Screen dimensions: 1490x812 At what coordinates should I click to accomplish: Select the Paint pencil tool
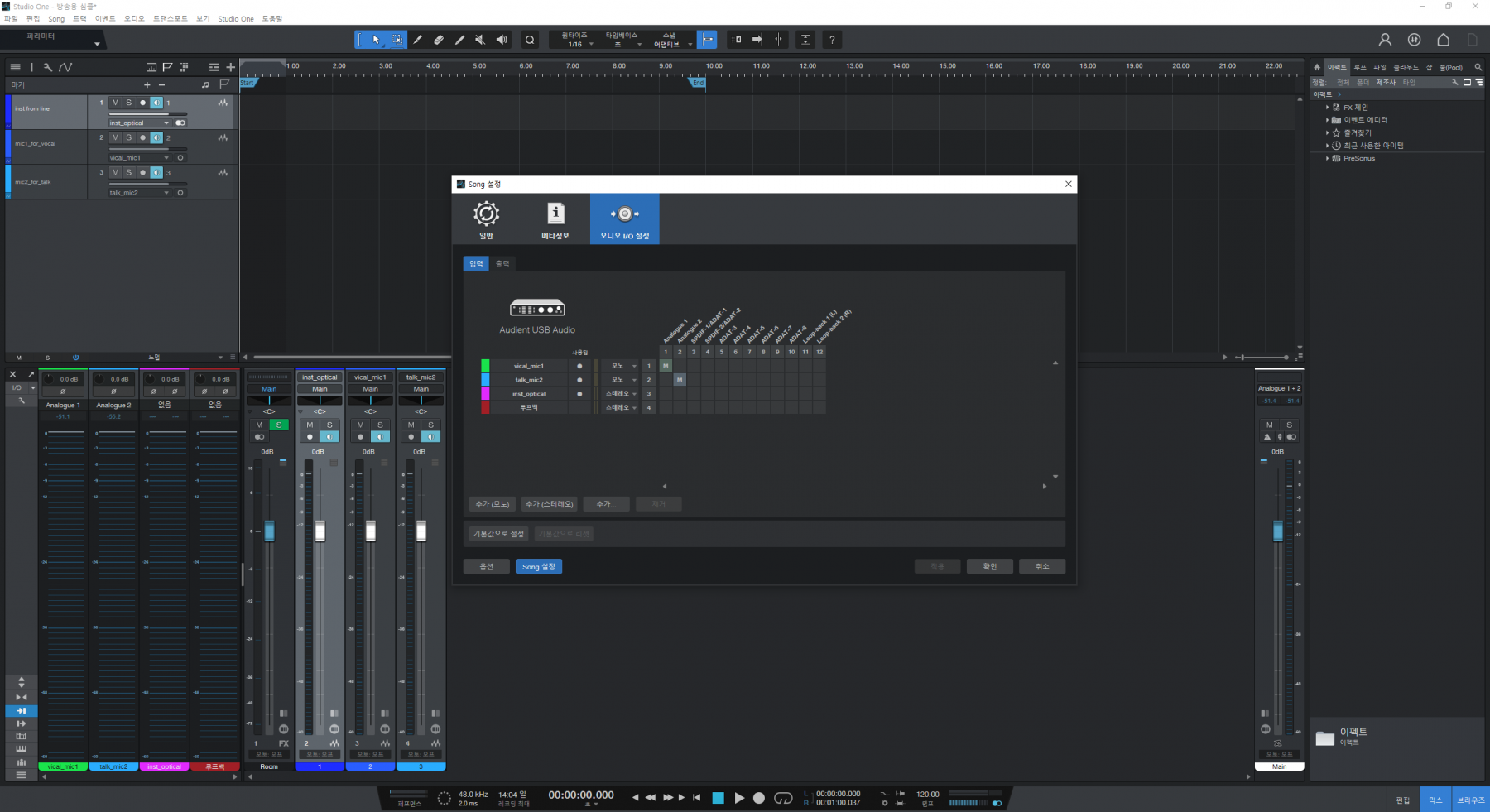pyautogui.click(x=459, y=40)
